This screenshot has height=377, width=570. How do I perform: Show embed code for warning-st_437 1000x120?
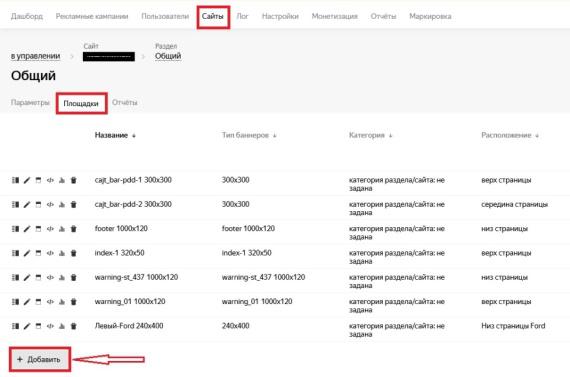[x=50, y=278]
